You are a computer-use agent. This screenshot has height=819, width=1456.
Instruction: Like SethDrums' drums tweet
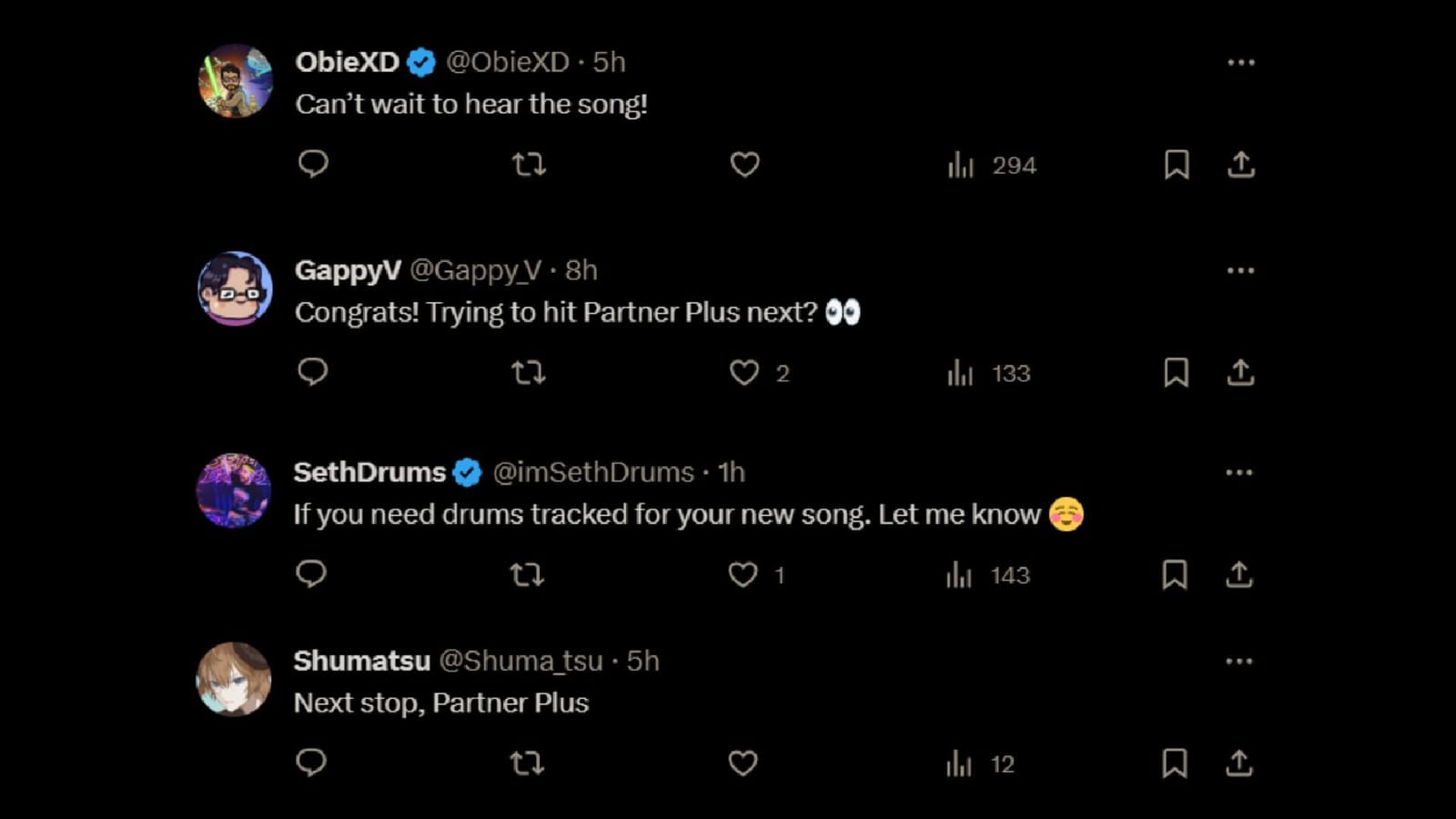tap(743, 574)
